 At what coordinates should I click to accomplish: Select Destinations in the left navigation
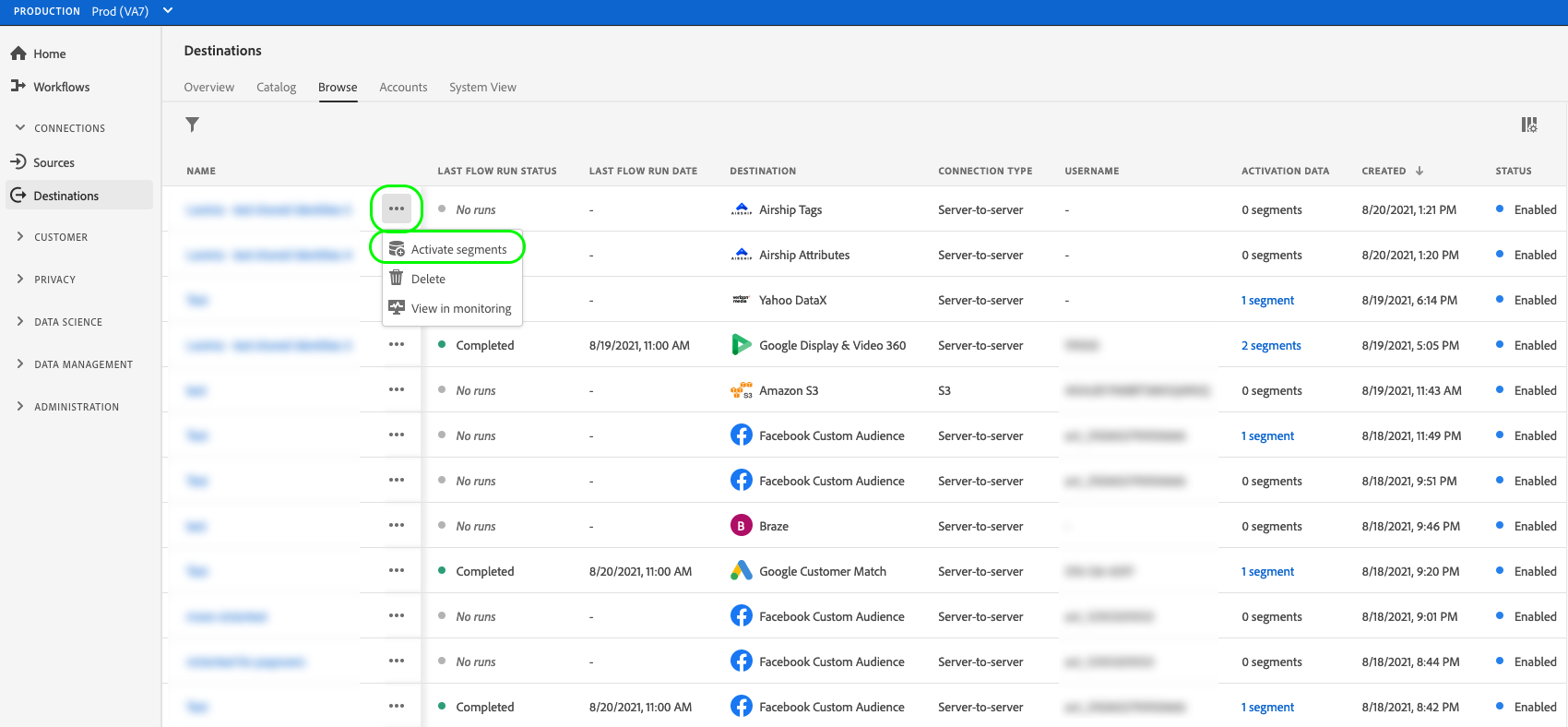pos(79,196)
